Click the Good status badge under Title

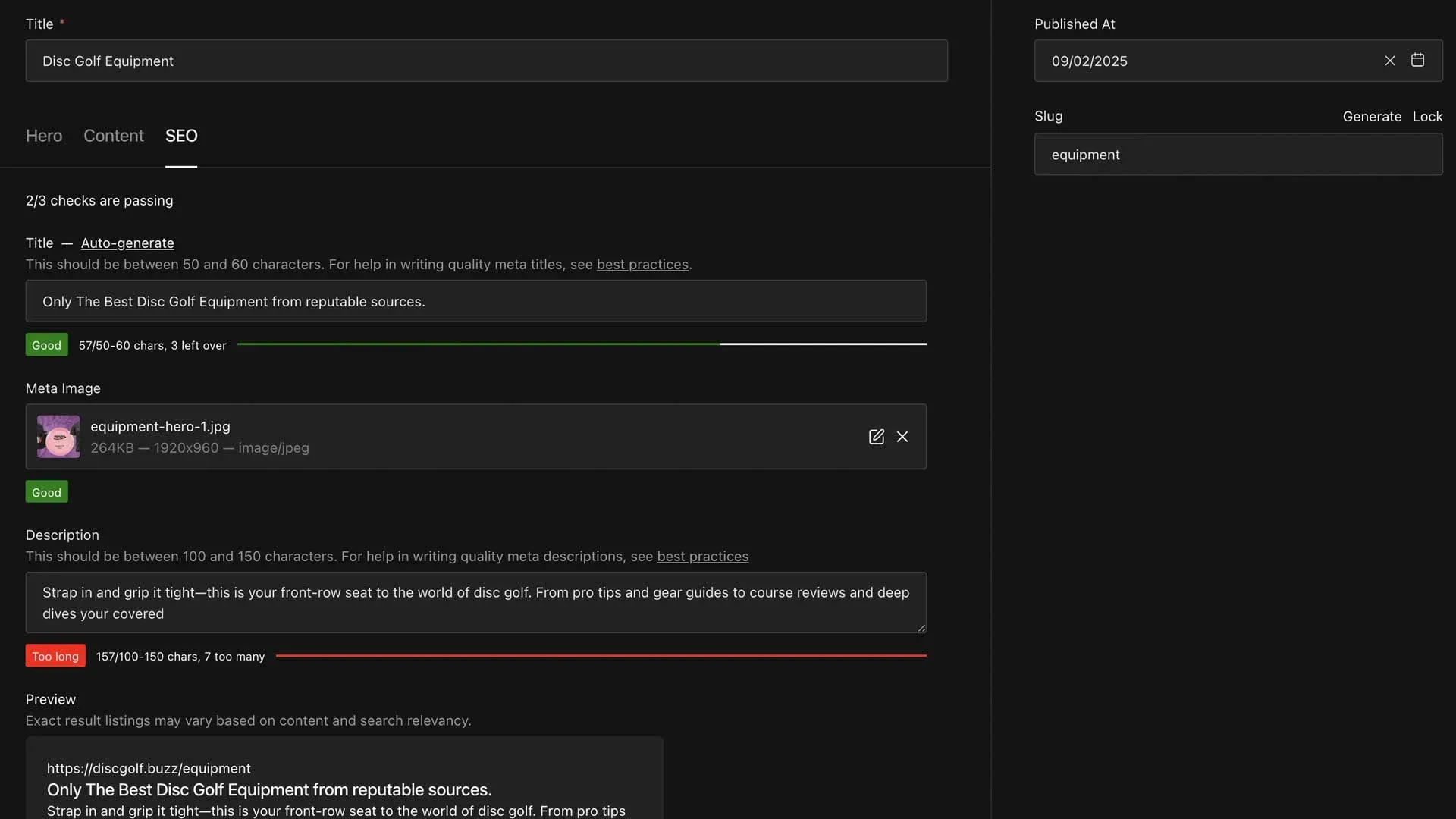46,344
